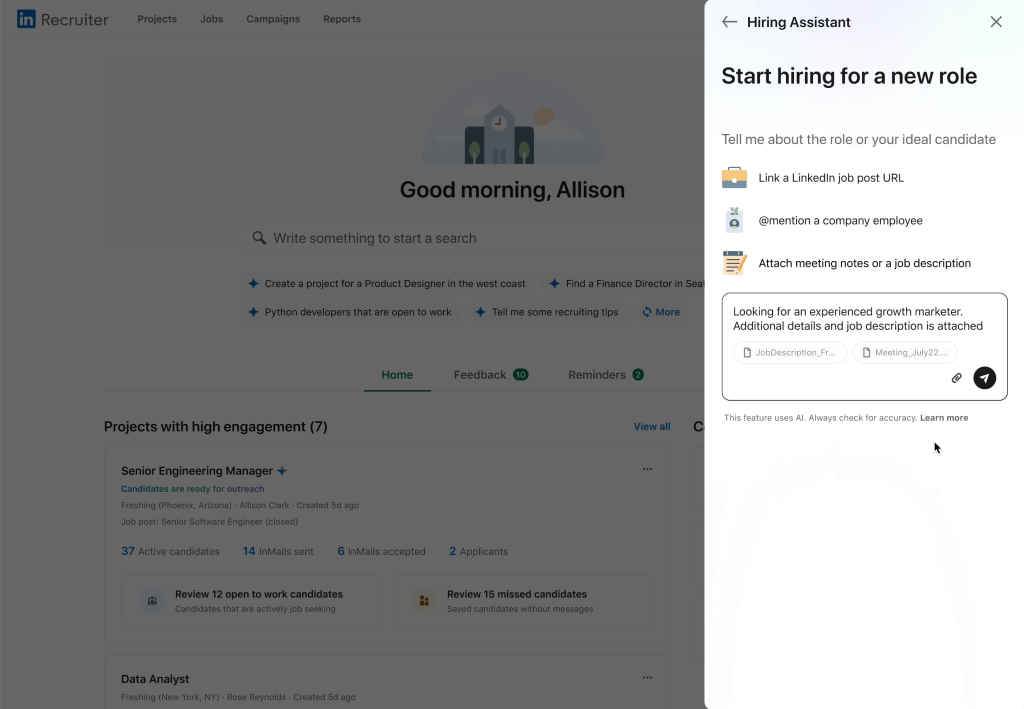This screenshot has width=1024, height=709.
Task: Click Review 12 open to work candidates card
Action: pos(250,601)
